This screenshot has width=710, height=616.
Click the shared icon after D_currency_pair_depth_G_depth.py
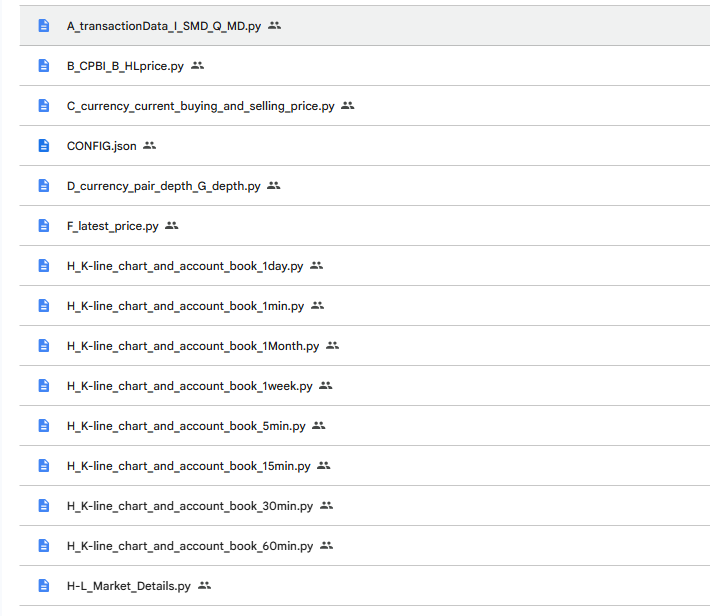(274, 186)
